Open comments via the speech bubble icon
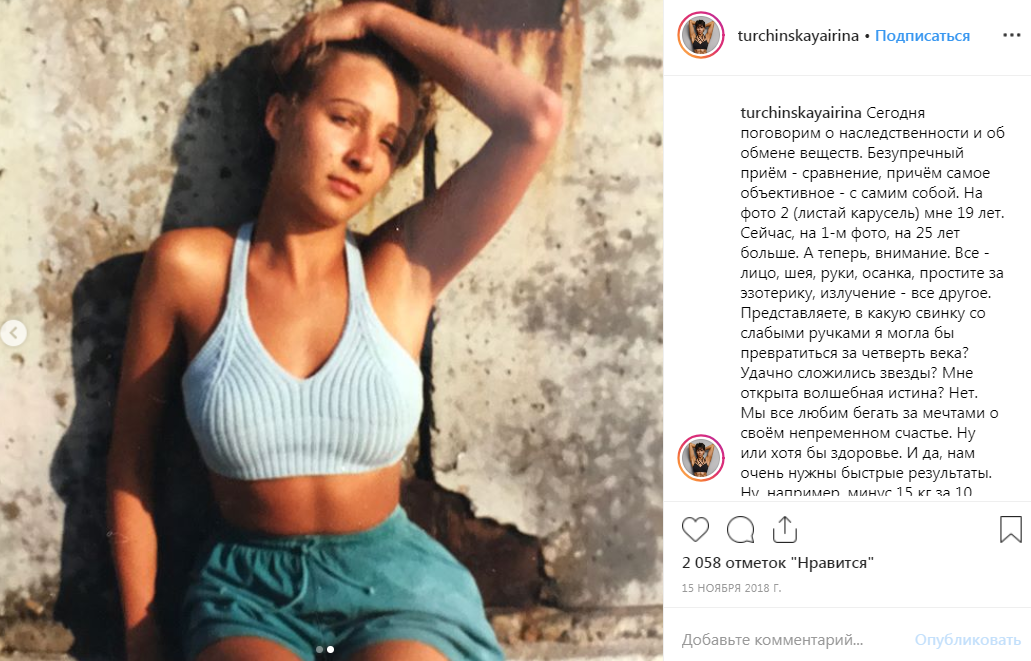The image size is (1031, 661). pyautogui.click(x=740, y=529)
